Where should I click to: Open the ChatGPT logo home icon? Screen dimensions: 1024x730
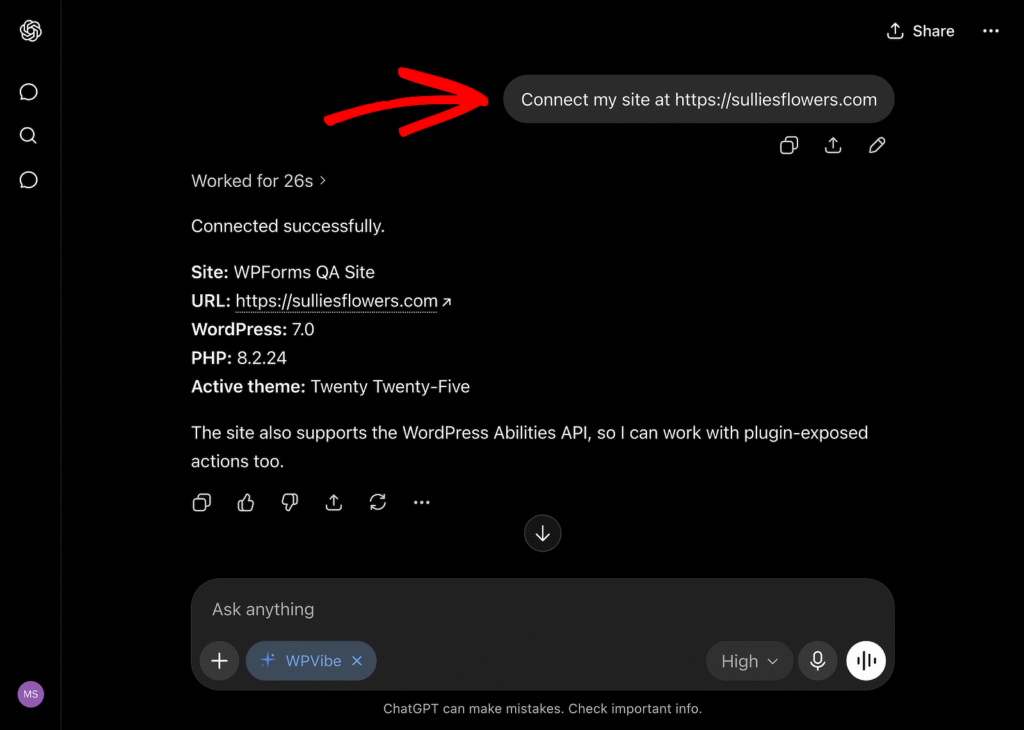[x=31, y=31]
